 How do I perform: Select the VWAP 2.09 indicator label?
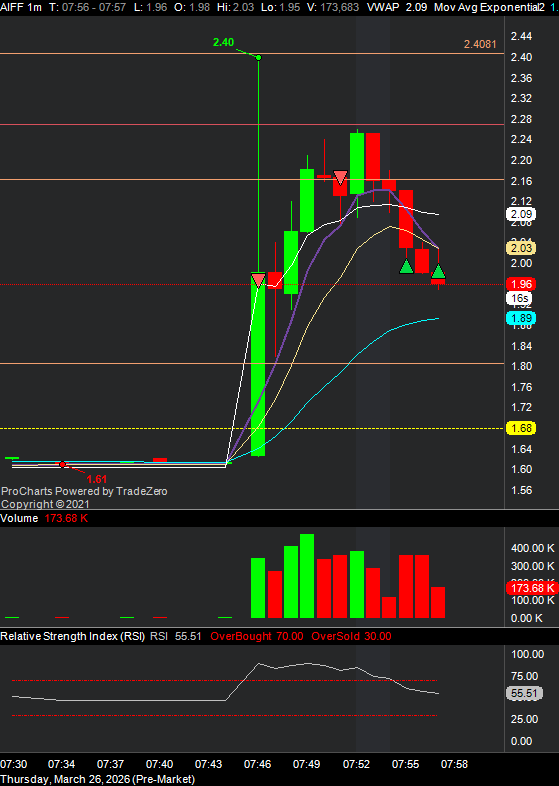click(x=398, y=8)
